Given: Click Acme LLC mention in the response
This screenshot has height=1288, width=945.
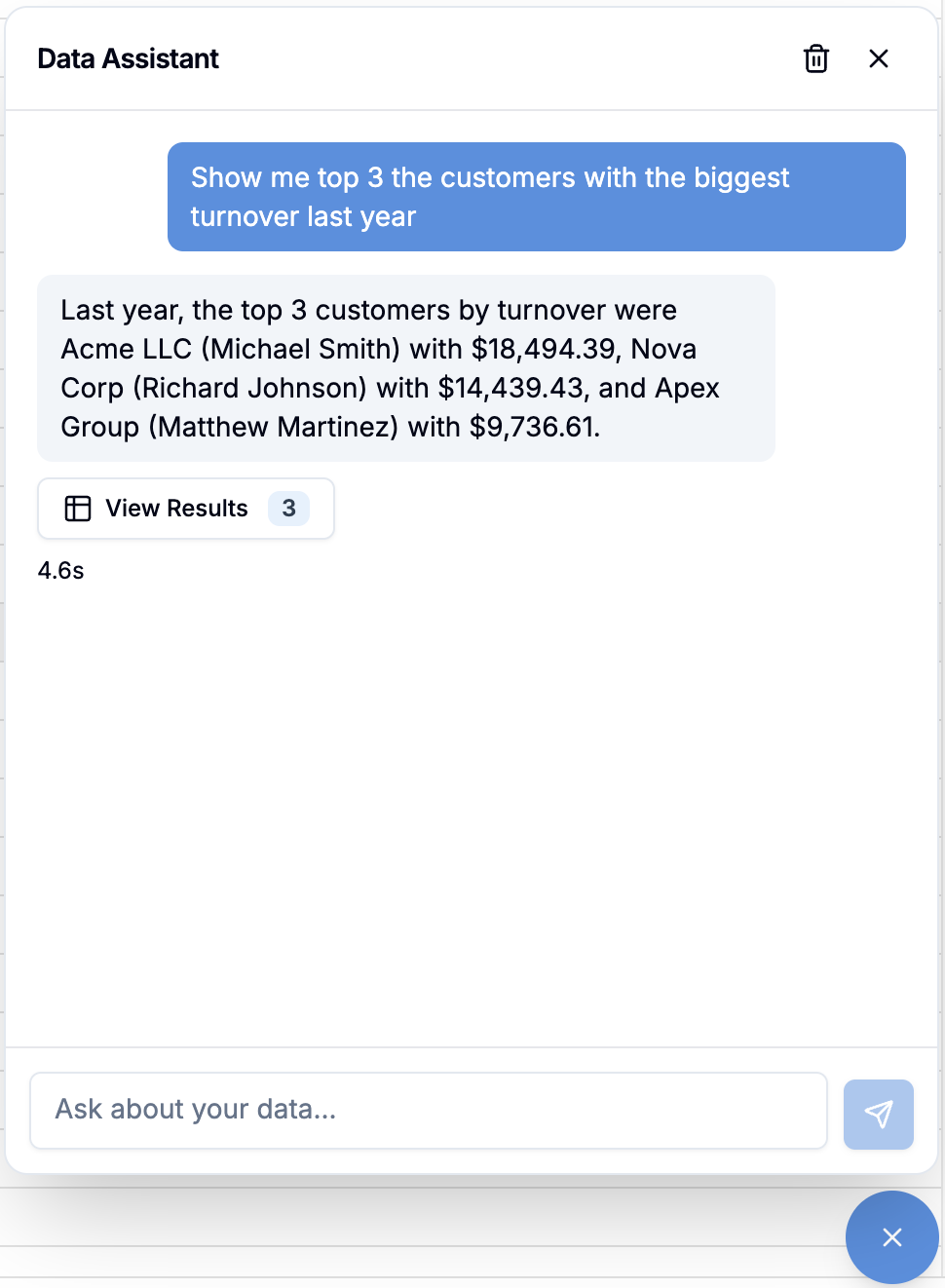Looking at the screenshot, I should point(115,348).
